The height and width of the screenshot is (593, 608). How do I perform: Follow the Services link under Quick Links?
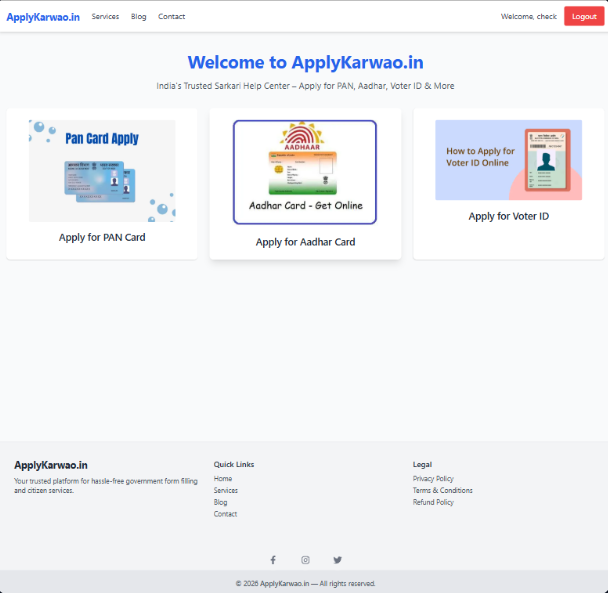point(226,490)
